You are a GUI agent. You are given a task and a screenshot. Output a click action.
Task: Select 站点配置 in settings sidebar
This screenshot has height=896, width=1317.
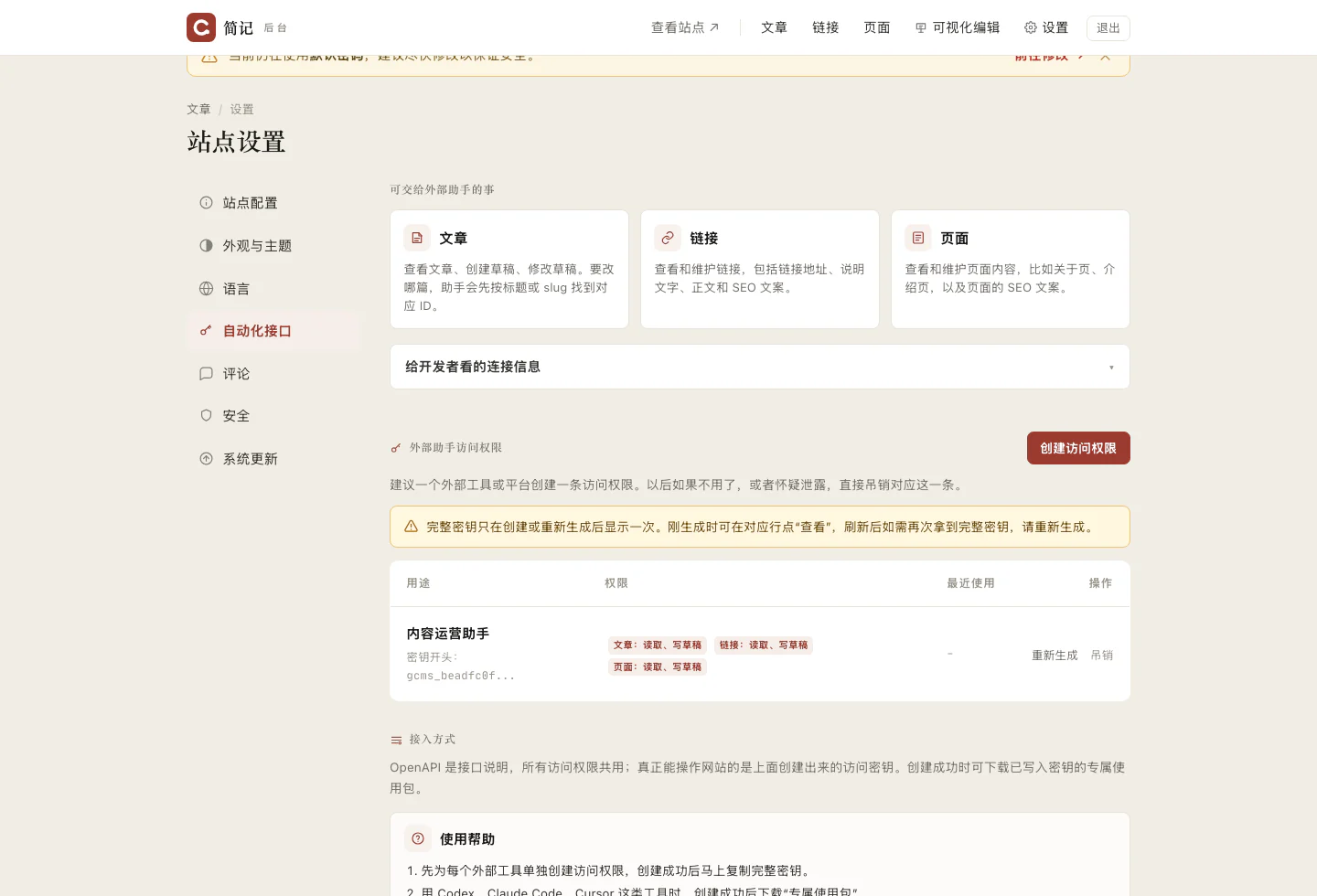pyautogui.click(x=274, y=203)
